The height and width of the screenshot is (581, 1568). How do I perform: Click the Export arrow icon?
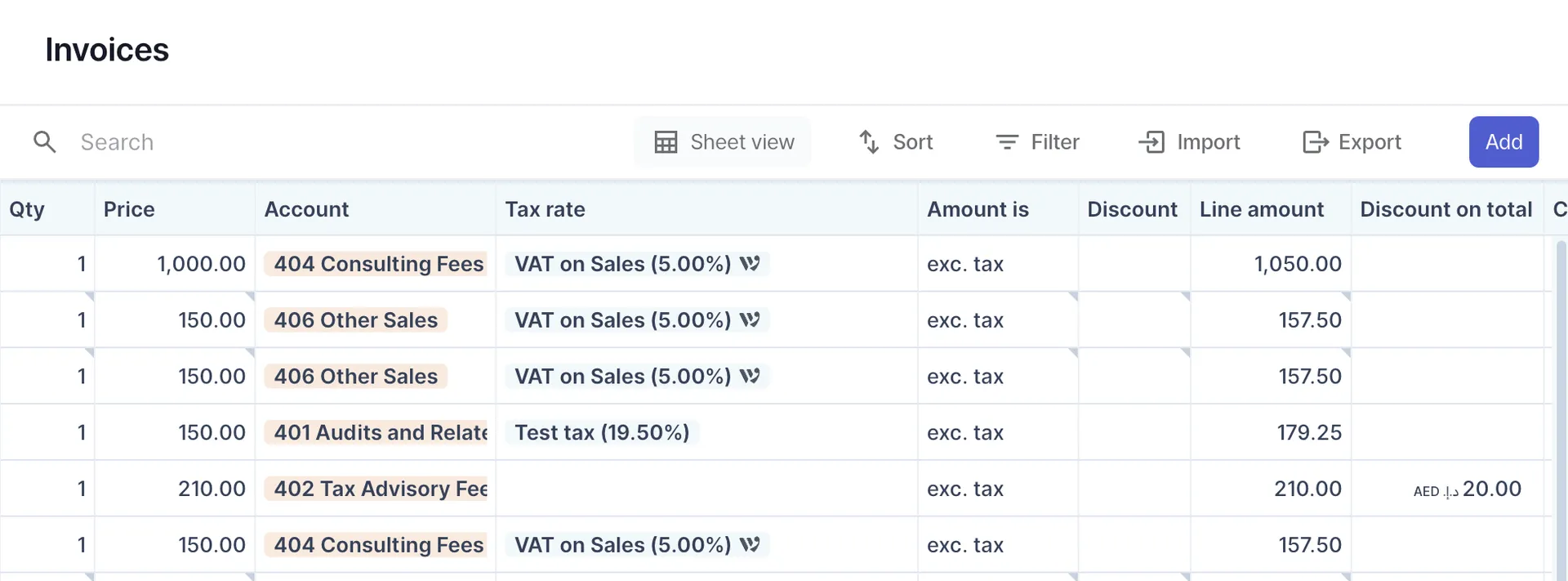coord(1315,142)
